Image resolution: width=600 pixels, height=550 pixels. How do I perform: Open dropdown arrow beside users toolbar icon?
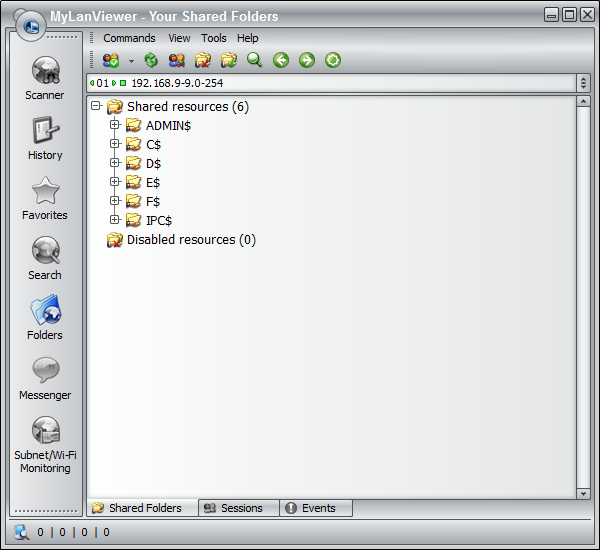pos(131,61)
